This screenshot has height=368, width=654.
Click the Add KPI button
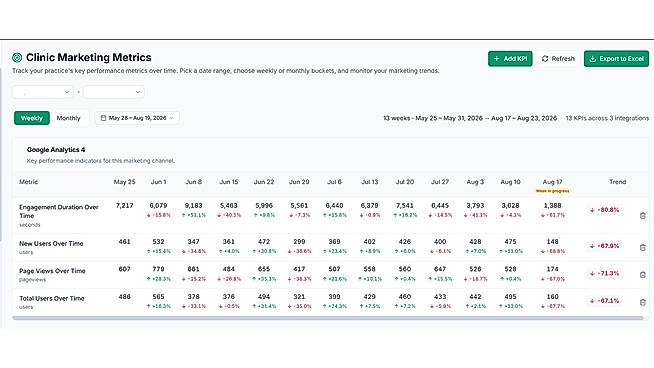(510, 59)
